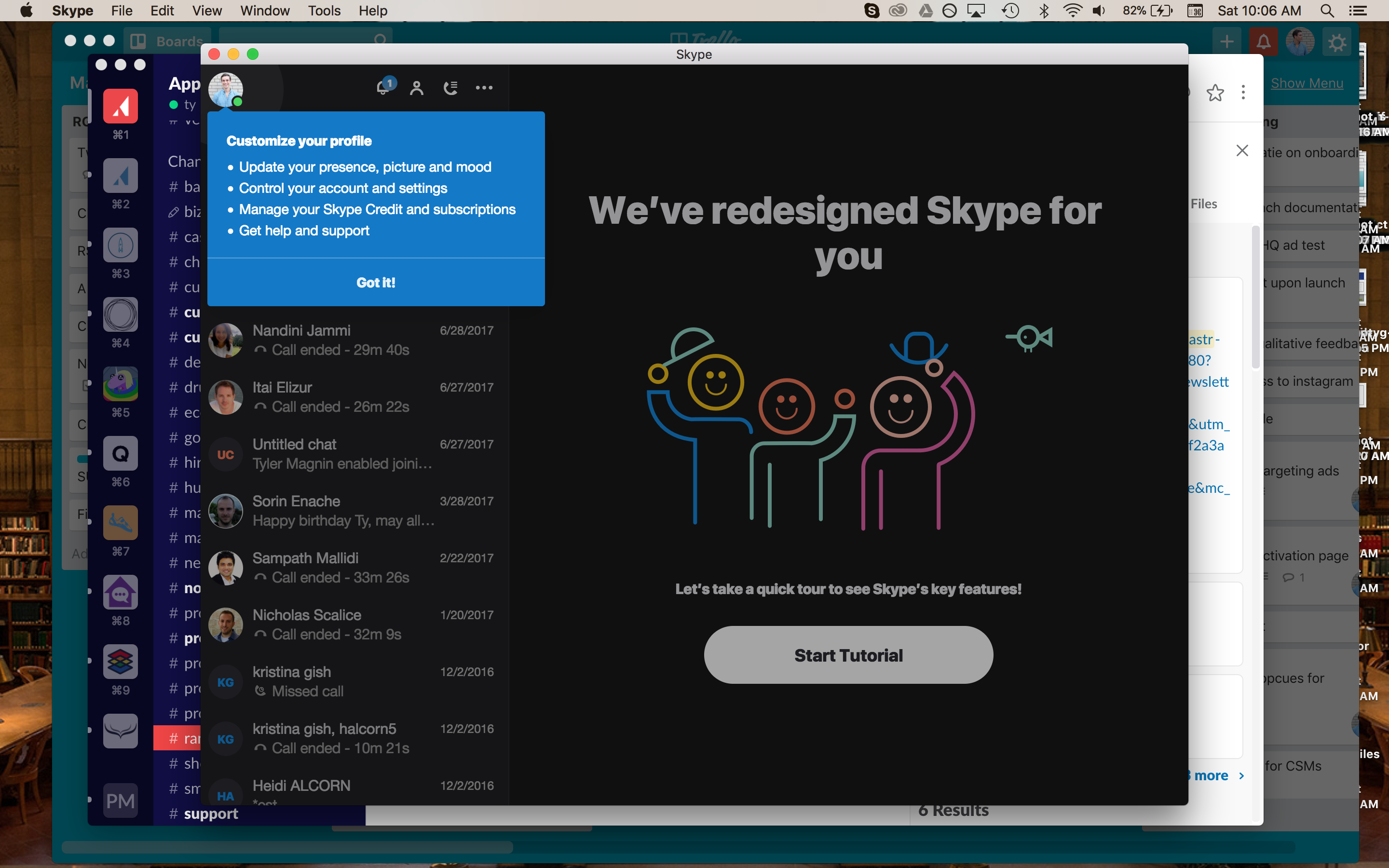Switch to Slack workspace ⌘2 icon
Viewport: 1389px width, 868px height.
121,176
